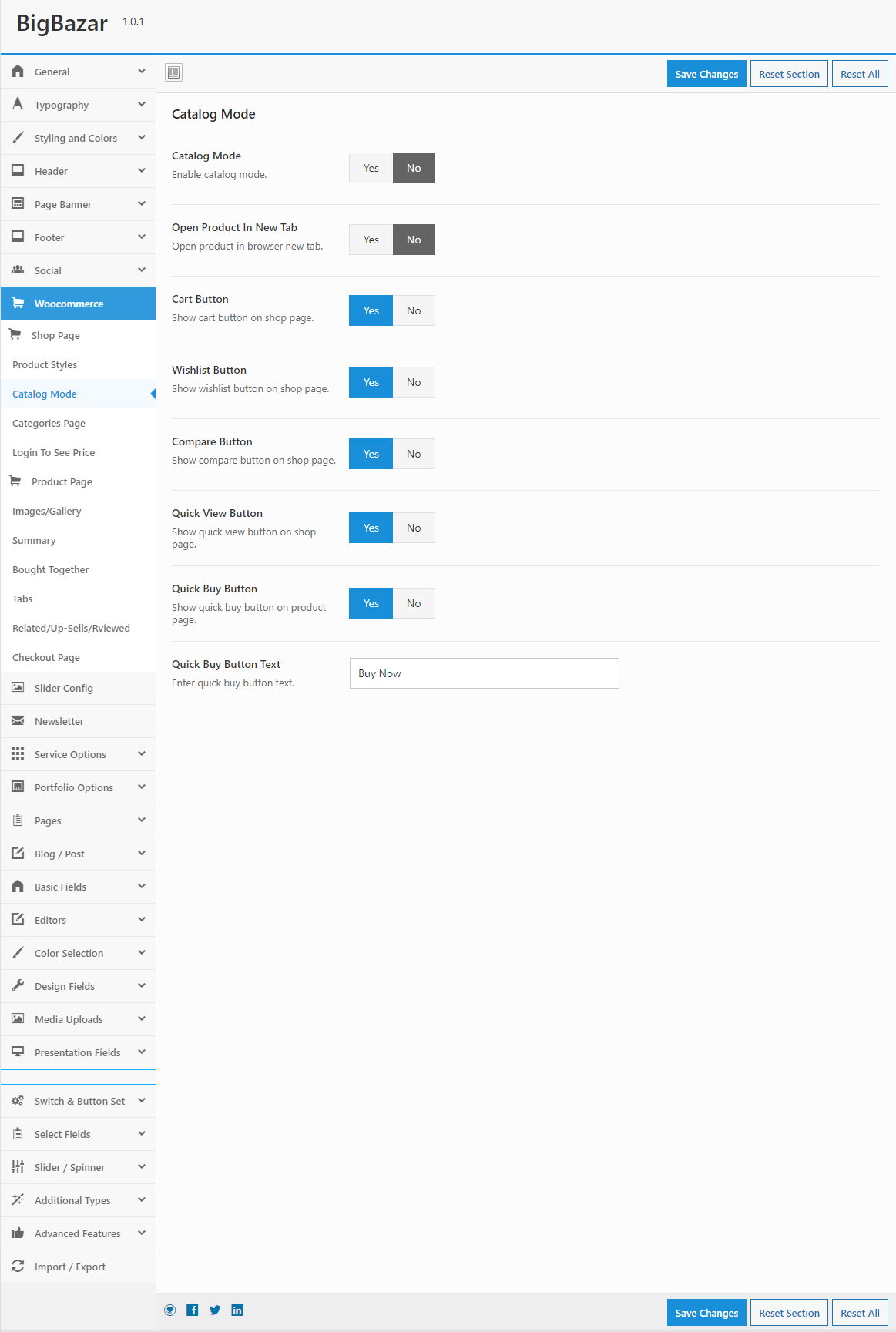Click the bottom Reset All button

tap(860, 1313)
